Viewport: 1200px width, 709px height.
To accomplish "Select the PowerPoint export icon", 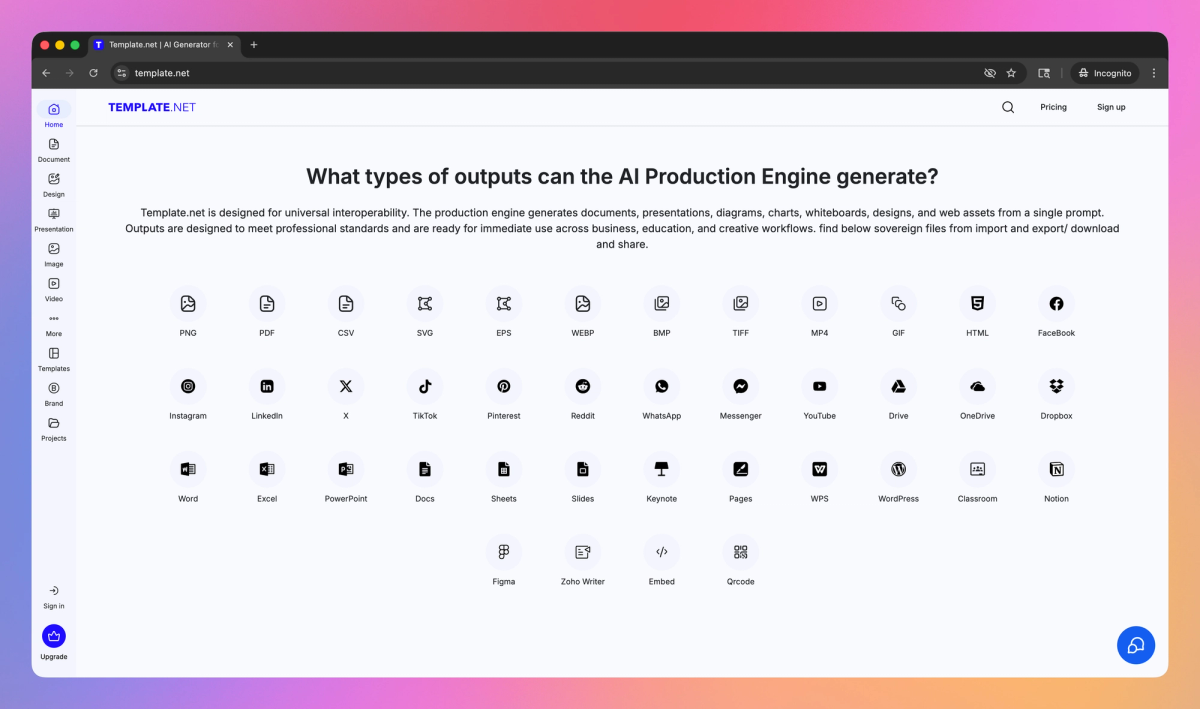I will coord(345,469).
